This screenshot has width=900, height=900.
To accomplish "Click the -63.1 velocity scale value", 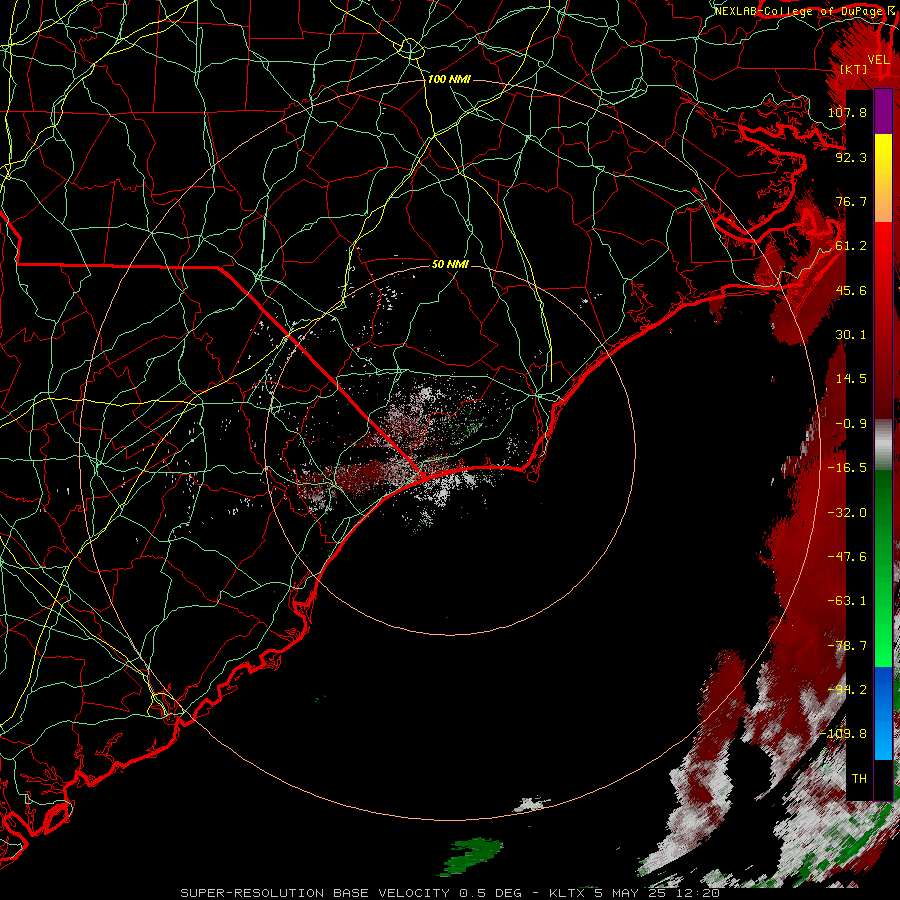I will click(x=847, y=601).
